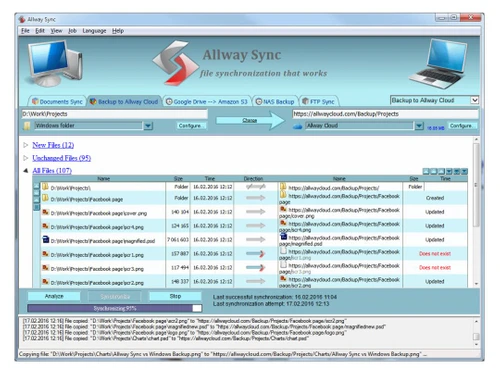Open the Job menu
Image resolution: width=500 pixels, height=375 pixels.
click(x=72, y=31)
